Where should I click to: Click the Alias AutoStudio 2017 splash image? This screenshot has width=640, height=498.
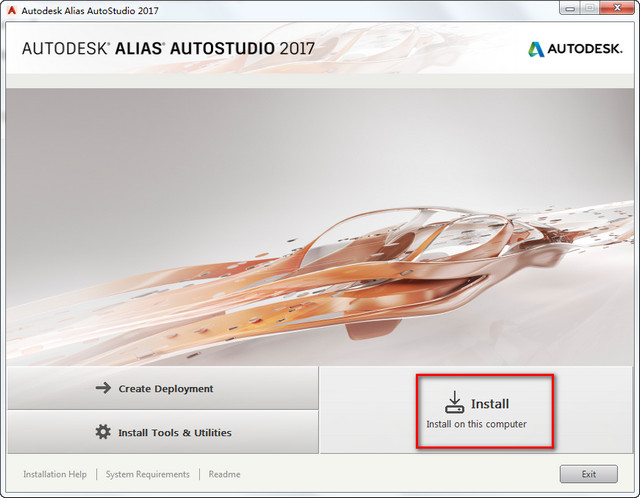320,227
